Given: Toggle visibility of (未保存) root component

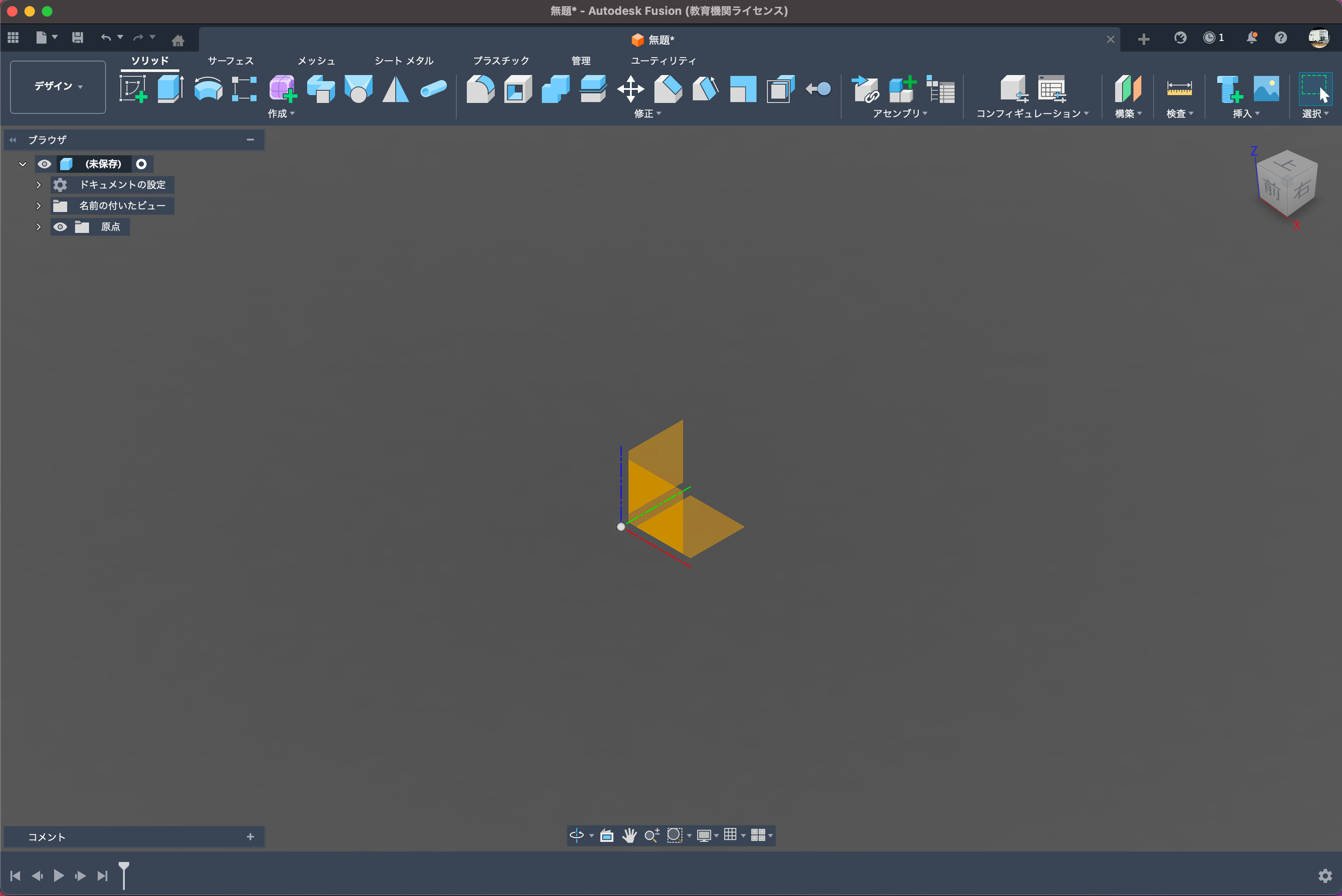Looking at the screenshot, I should 45,164.
